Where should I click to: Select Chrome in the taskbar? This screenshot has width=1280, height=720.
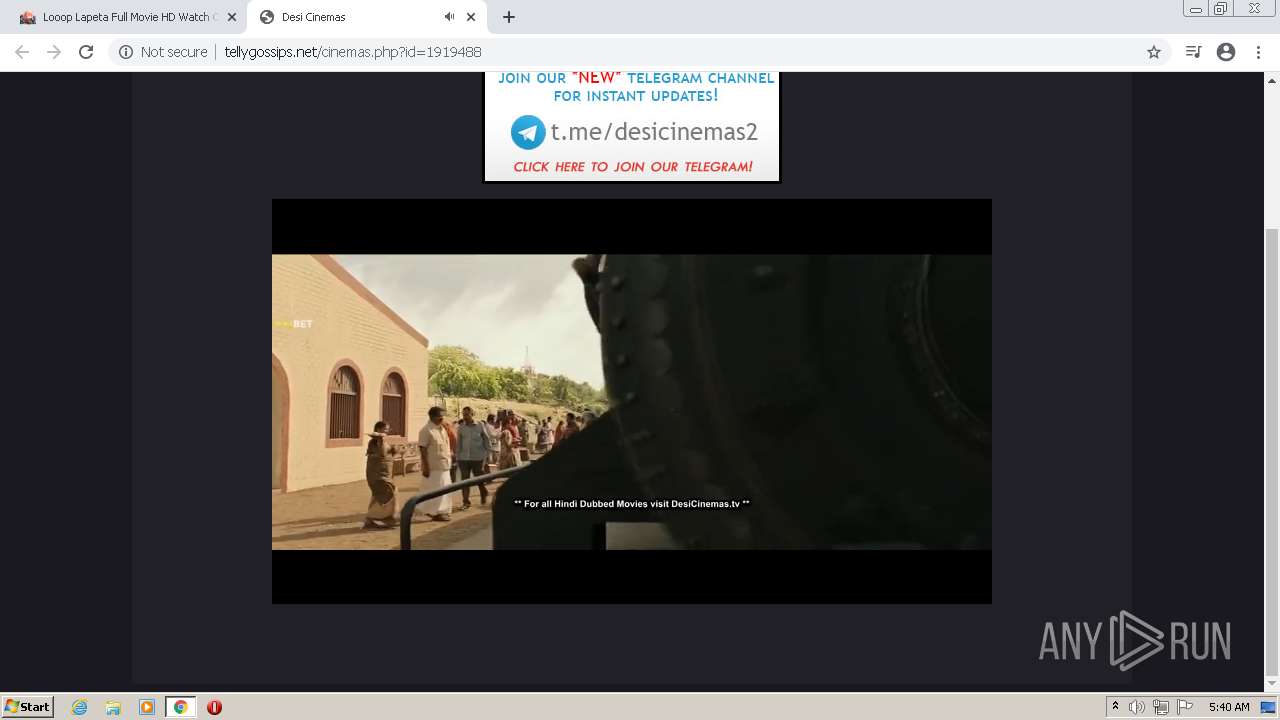click(180, 707)
